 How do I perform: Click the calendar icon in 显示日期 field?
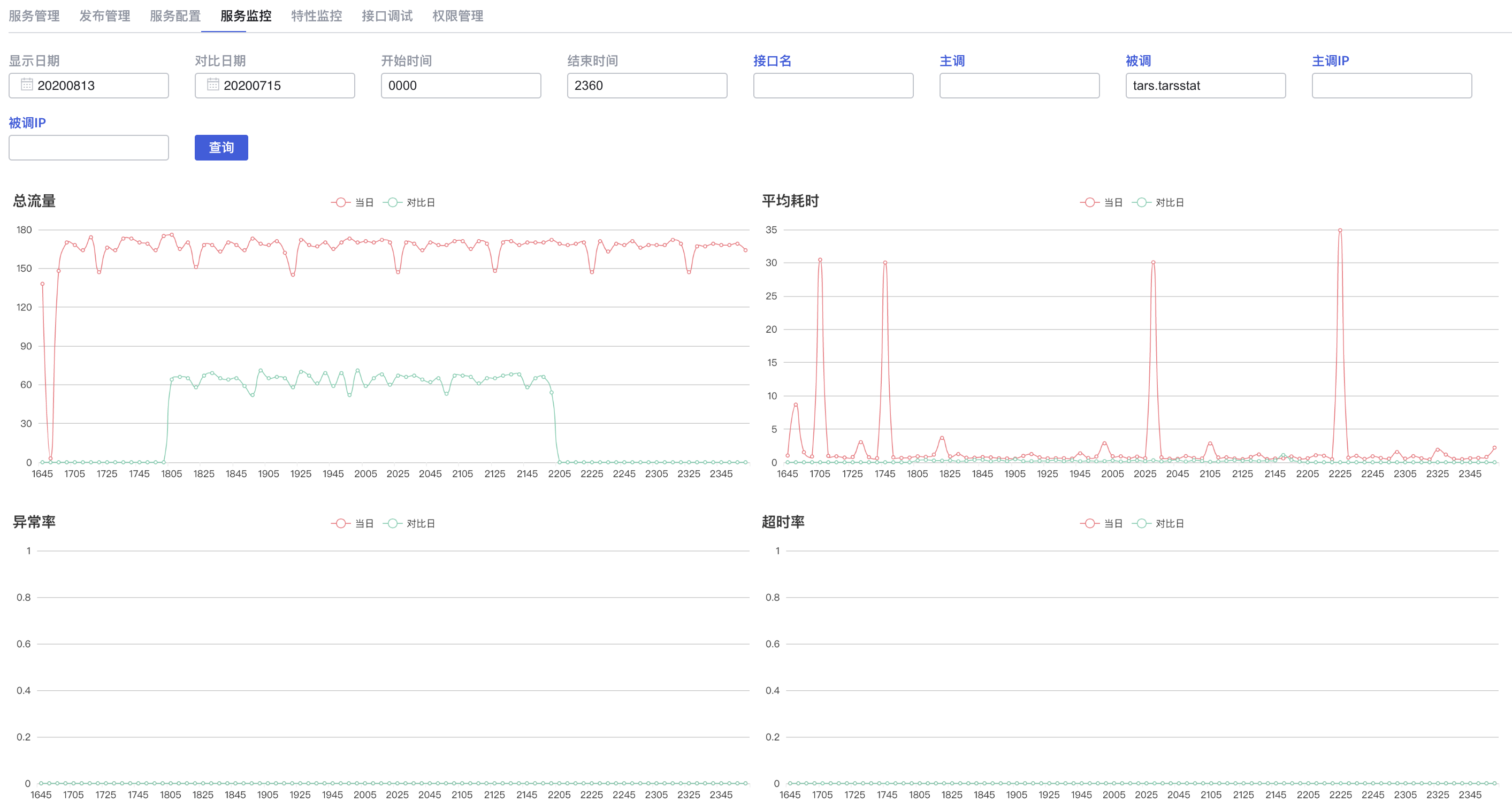[x=26, y=85]
